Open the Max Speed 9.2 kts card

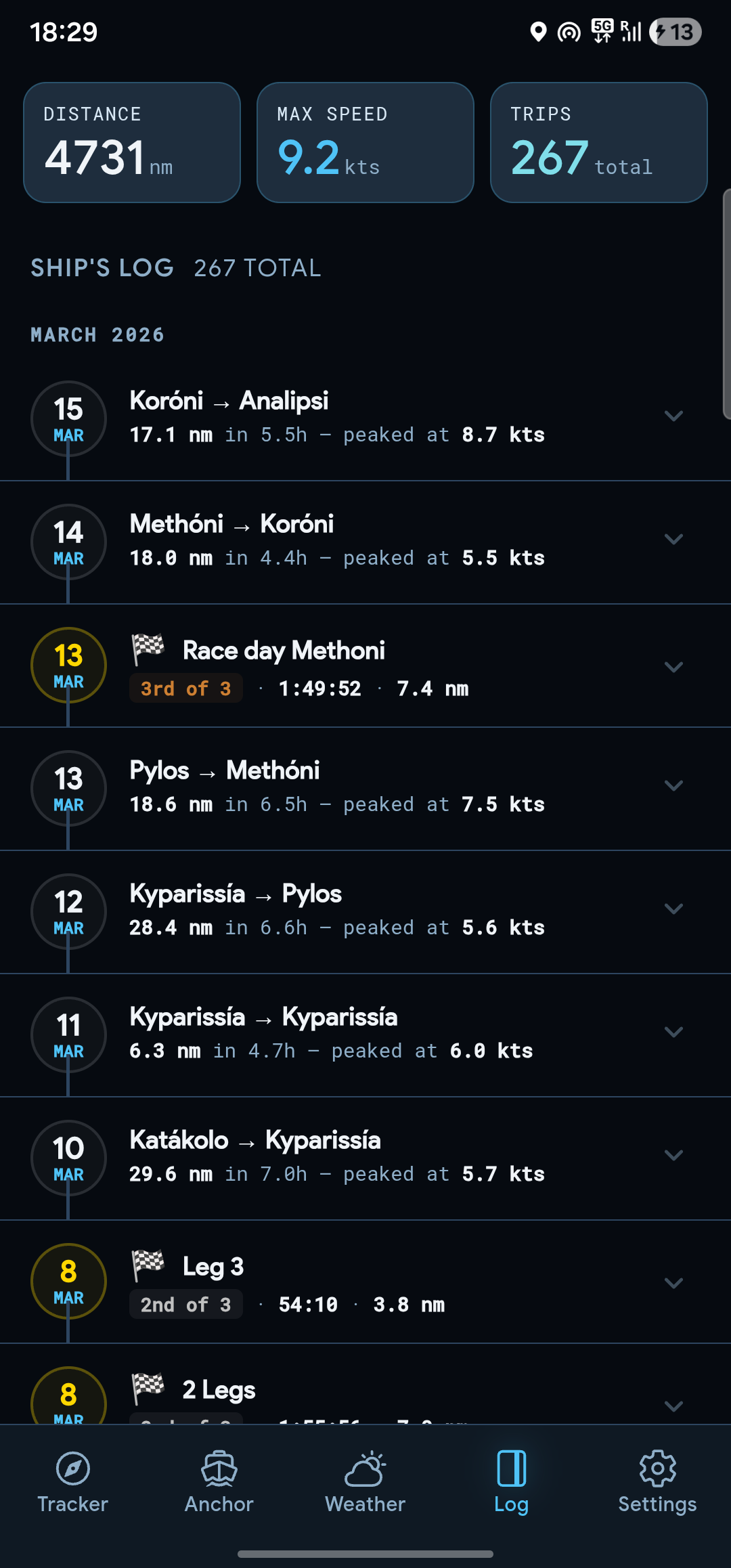coord(365,142)
